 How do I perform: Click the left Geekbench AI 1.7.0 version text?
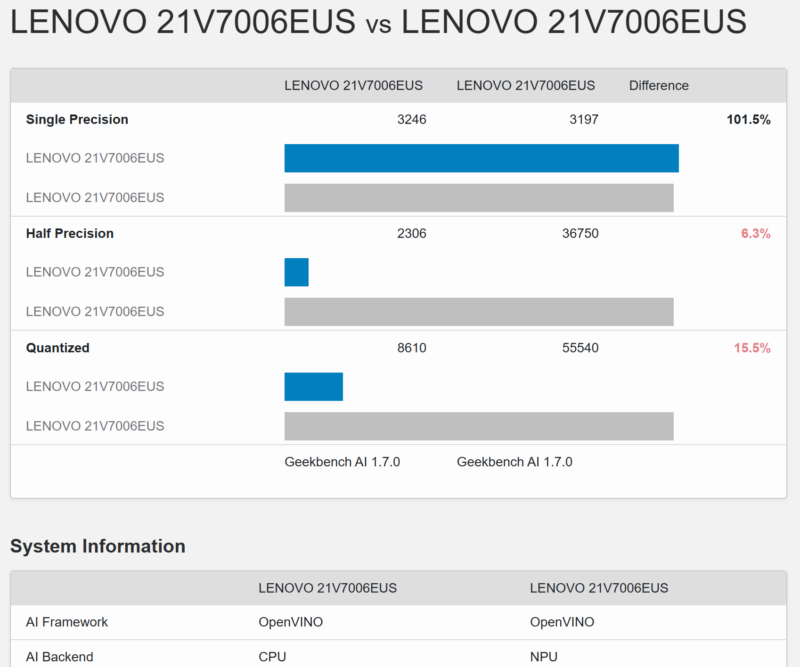coord(342,462)
